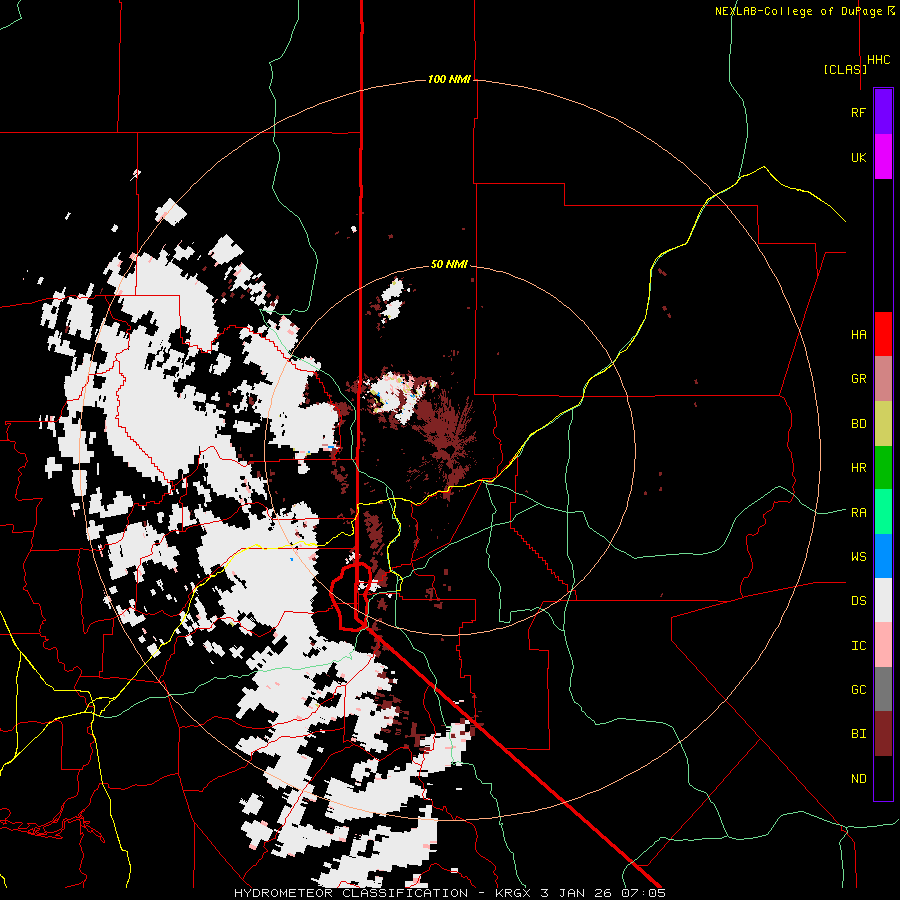Screen dimensions: 900x900
Task: Click the HA legend label
Action: (858, 334)
